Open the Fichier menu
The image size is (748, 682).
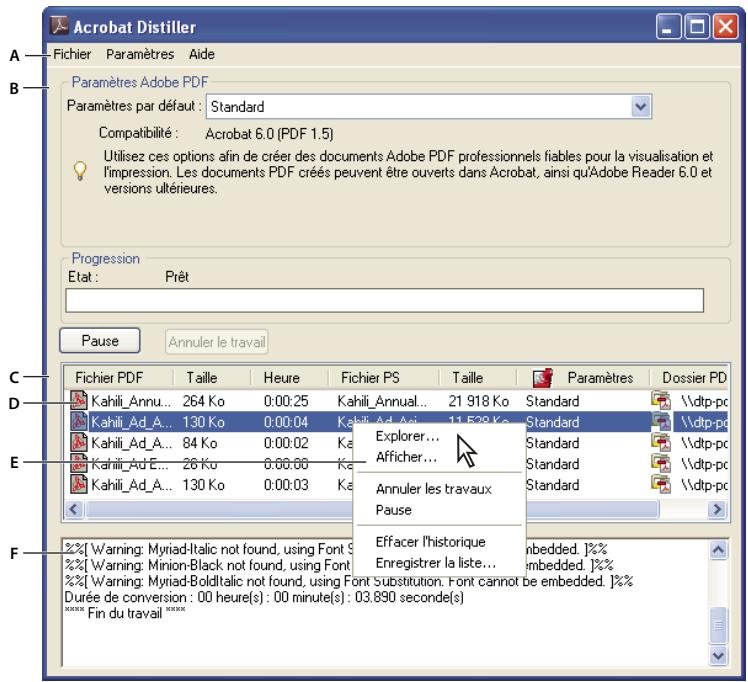click(x=72, y=54)
